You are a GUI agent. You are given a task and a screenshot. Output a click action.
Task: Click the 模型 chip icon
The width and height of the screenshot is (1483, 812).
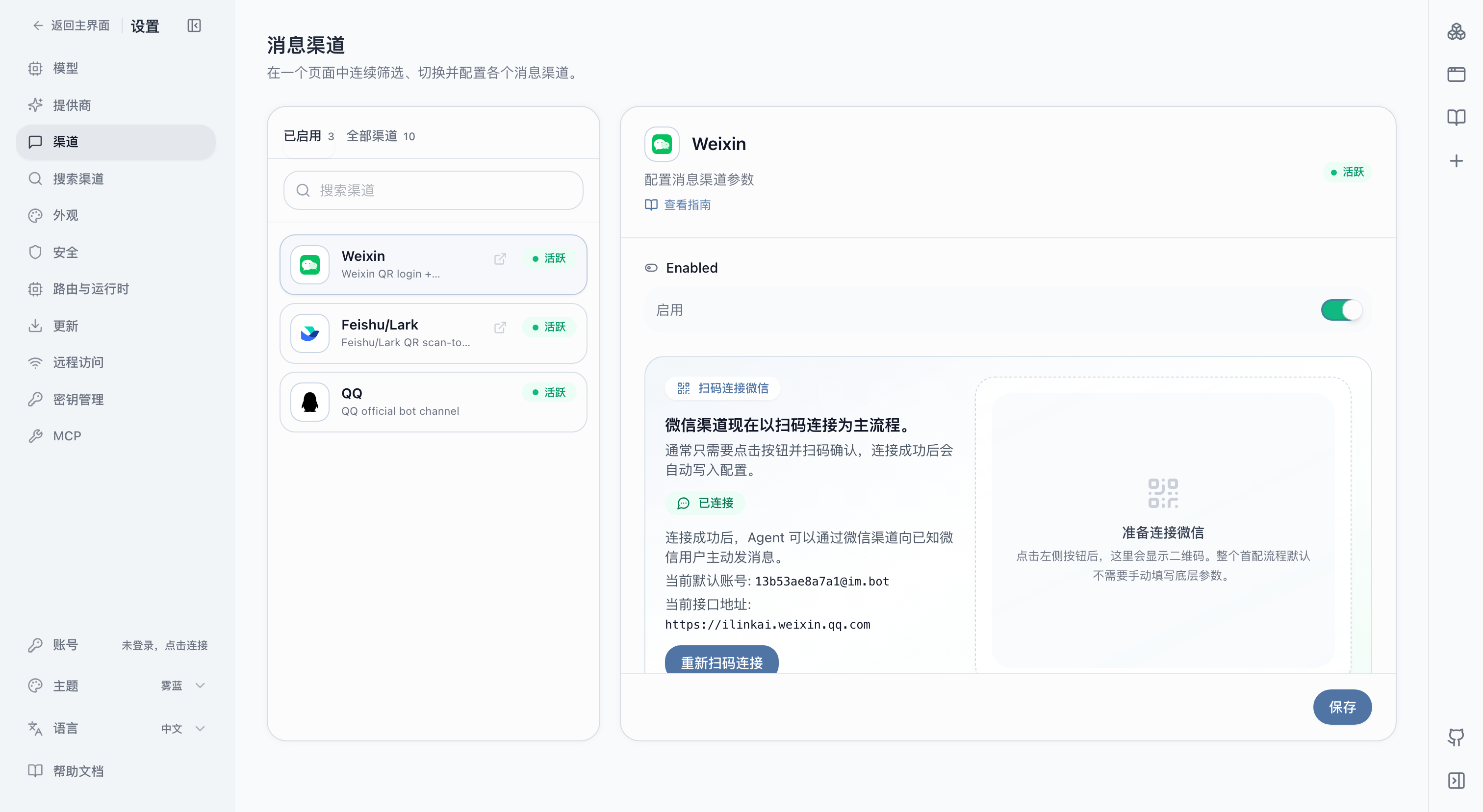point(35,69)
